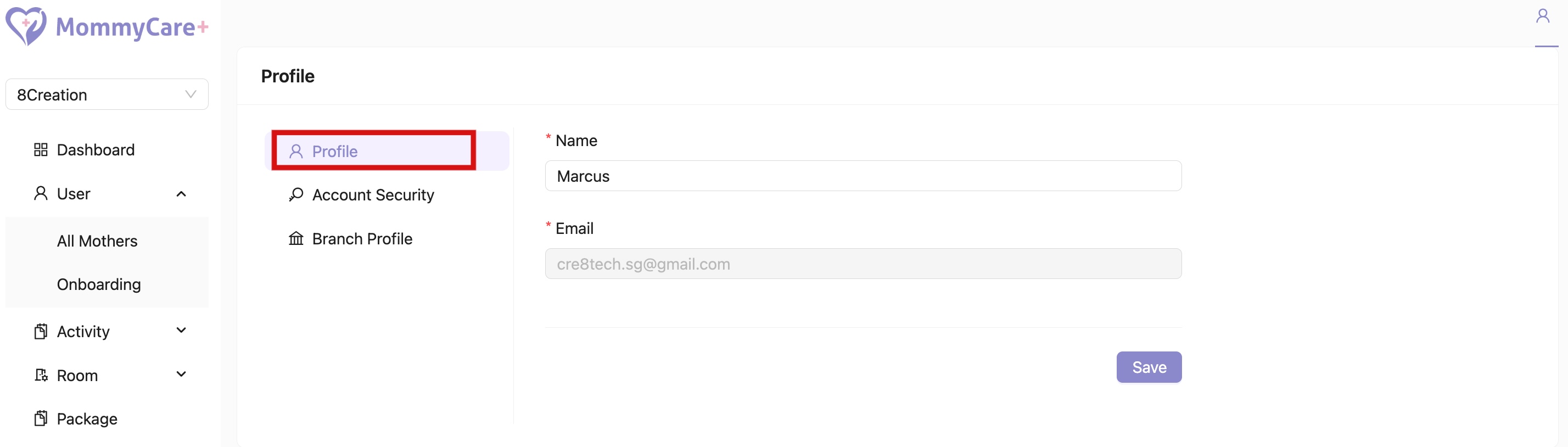1568x447 pixels.
Task: Go to the Onboarding page
Action: pos(99,284)
